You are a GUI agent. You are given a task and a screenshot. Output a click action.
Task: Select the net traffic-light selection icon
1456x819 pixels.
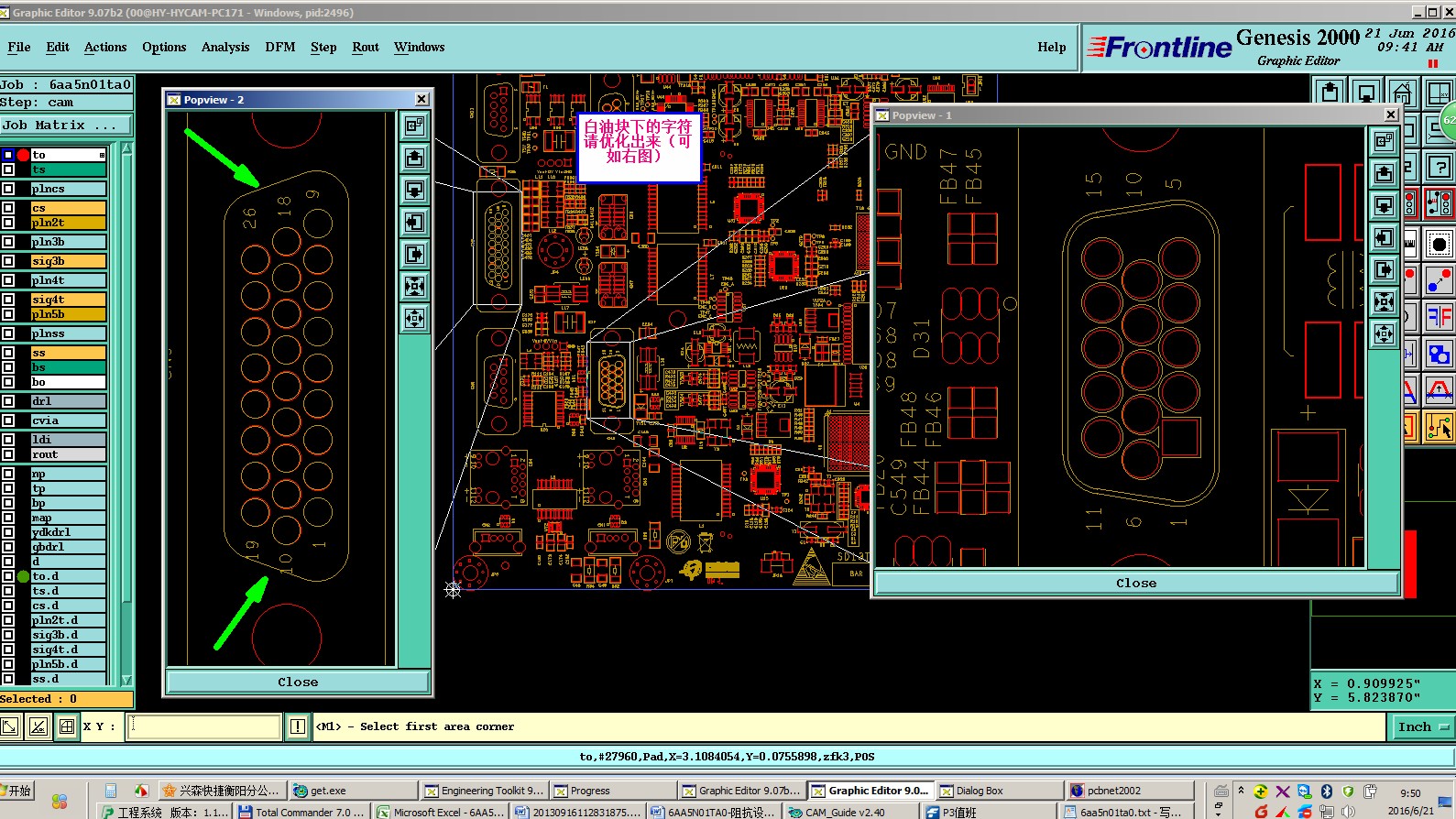click(x=1440, y=203)
